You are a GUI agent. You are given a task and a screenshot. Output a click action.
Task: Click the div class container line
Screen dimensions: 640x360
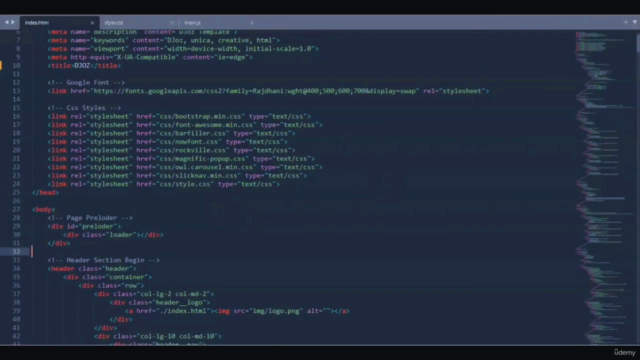107,277
